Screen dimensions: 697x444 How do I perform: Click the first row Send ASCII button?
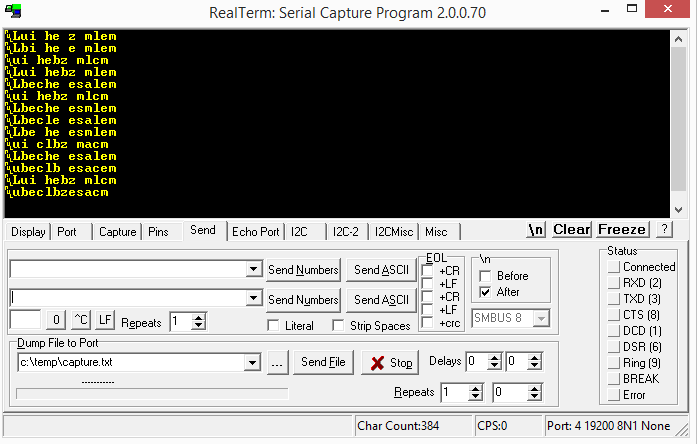381,270
